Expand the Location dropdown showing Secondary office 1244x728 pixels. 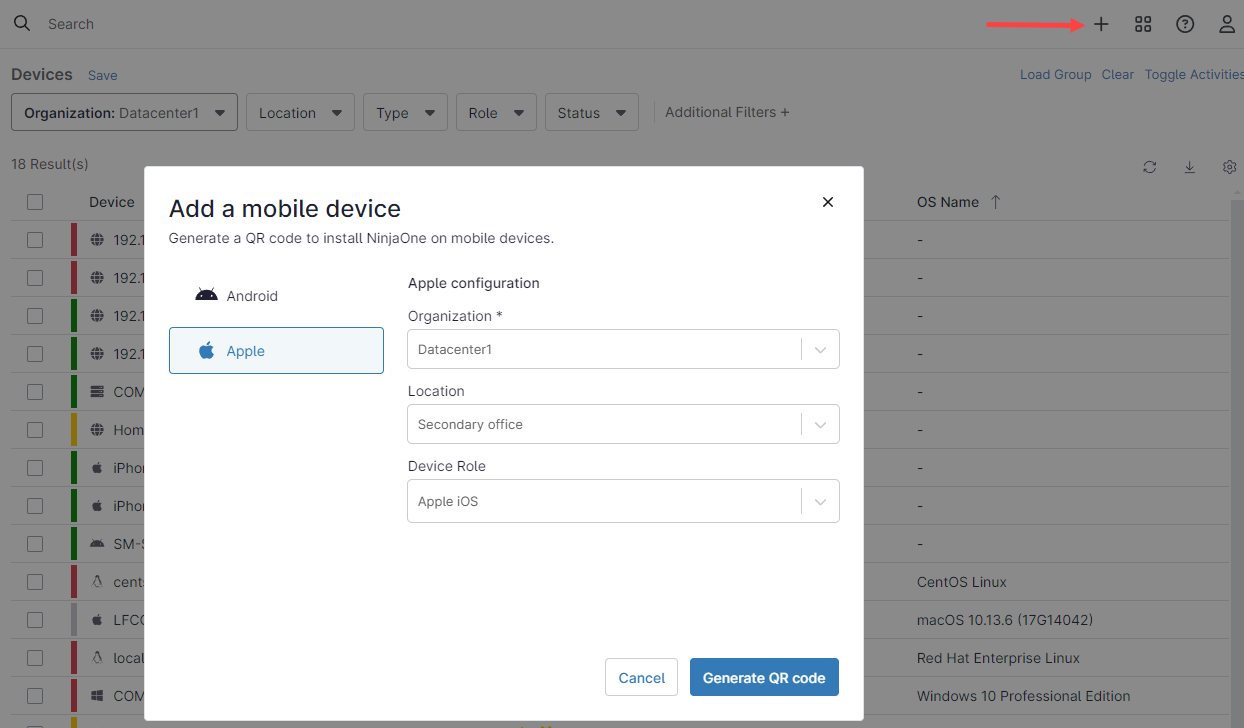622,424
